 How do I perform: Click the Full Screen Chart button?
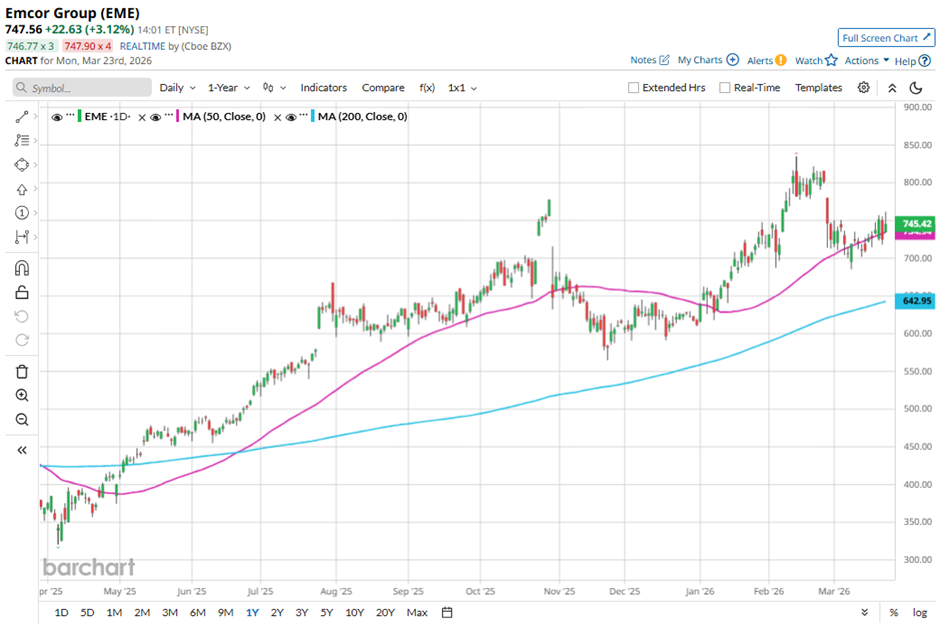[885, 38]
